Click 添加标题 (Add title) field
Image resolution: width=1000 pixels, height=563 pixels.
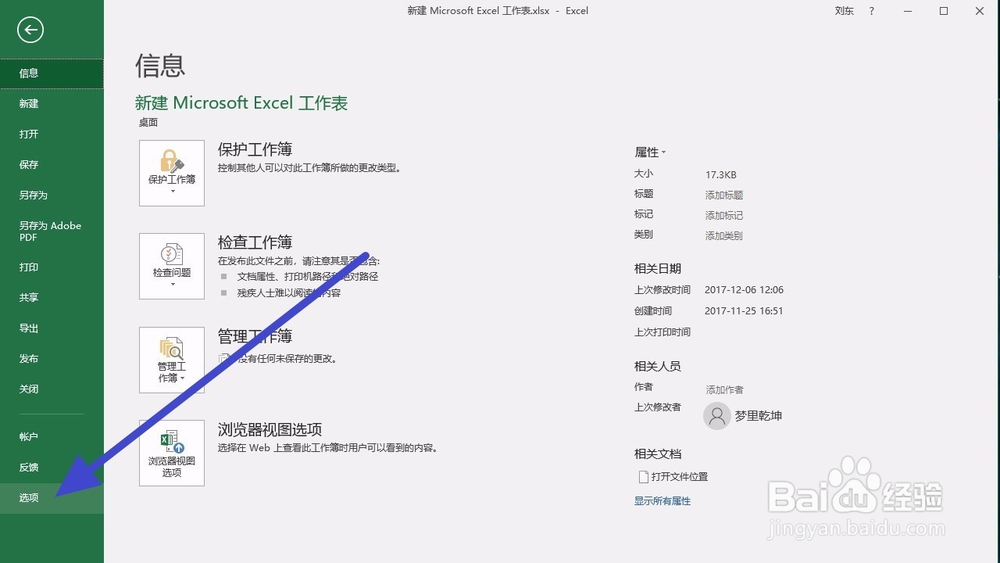(x=724, y=195)
